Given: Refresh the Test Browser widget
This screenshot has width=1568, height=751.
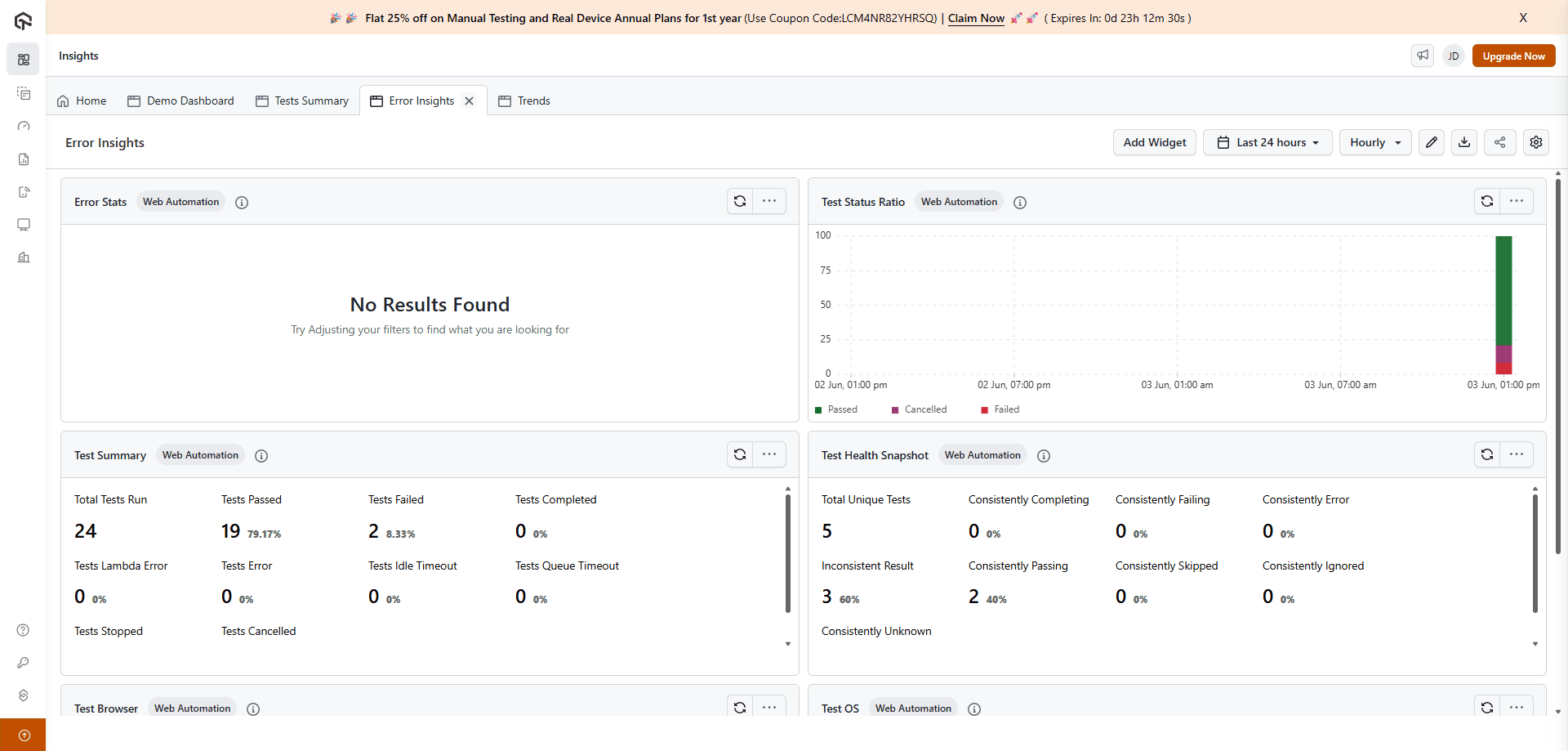Looking at the screenshot, I should point(740,707).
